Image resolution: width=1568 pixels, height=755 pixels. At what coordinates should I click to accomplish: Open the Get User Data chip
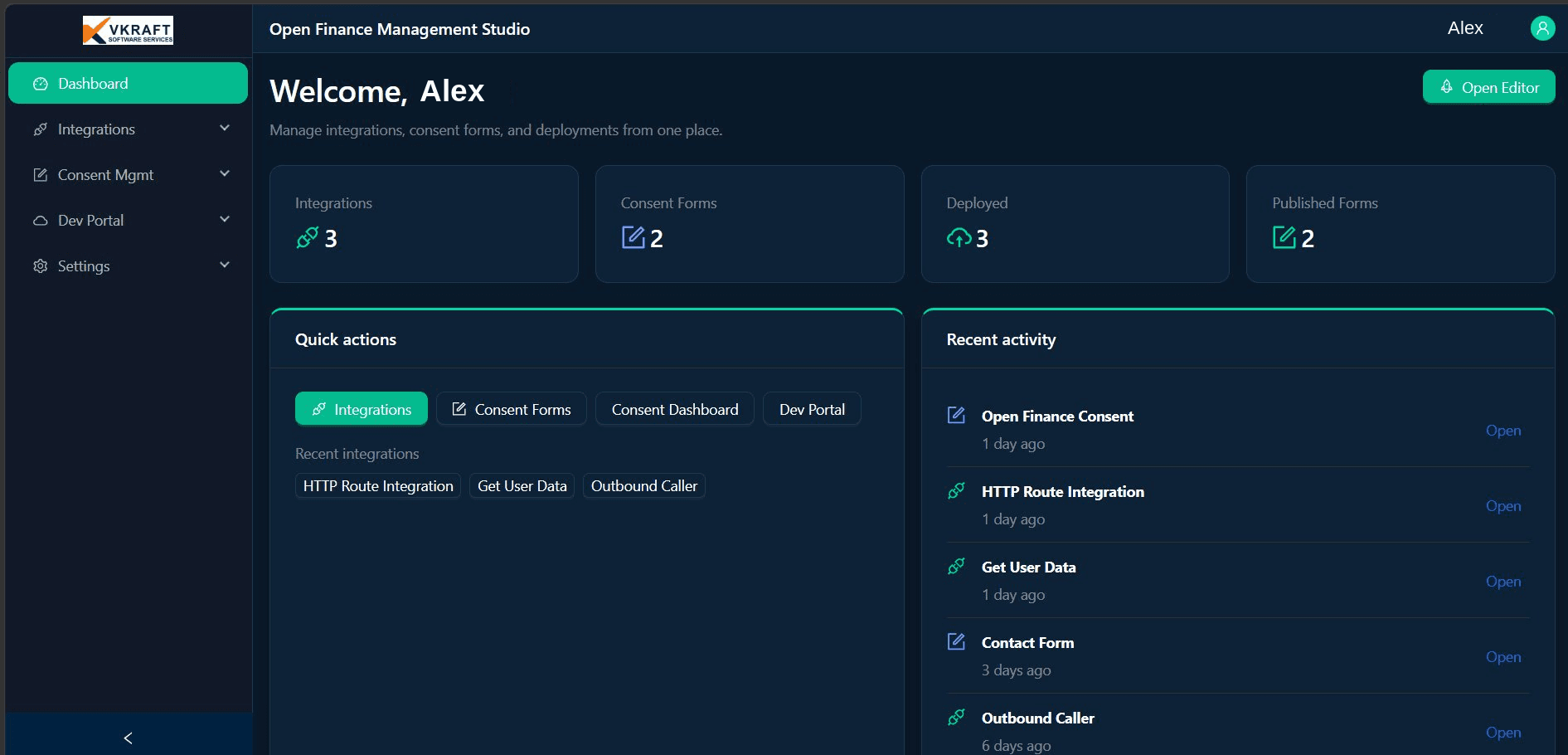522,486
